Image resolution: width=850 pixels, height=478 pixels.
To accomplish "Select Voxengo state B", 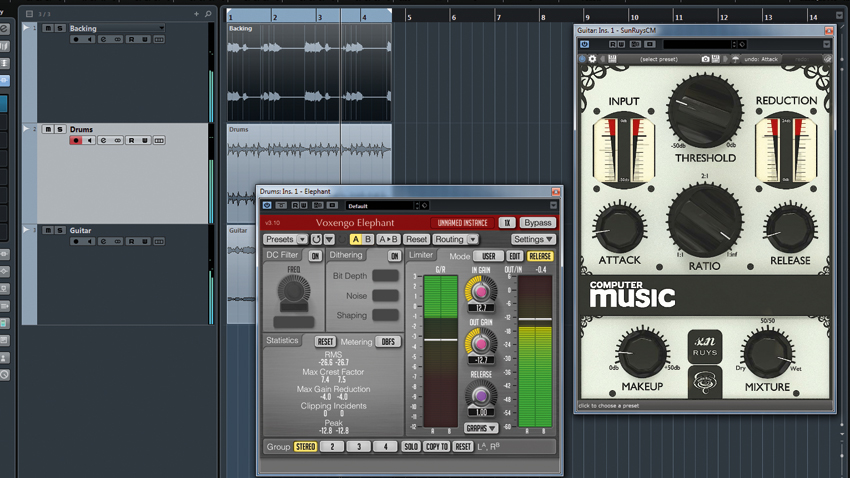I will click(x=368, y=239).
